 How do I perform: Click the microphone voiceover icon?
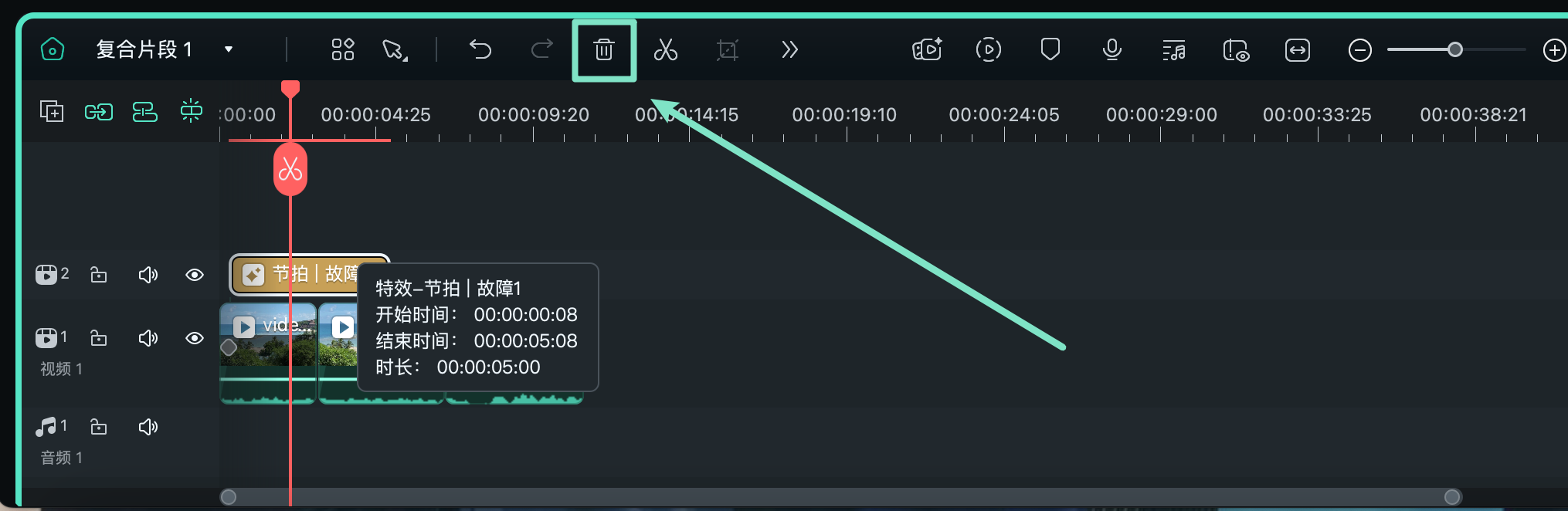point(1112,50)
